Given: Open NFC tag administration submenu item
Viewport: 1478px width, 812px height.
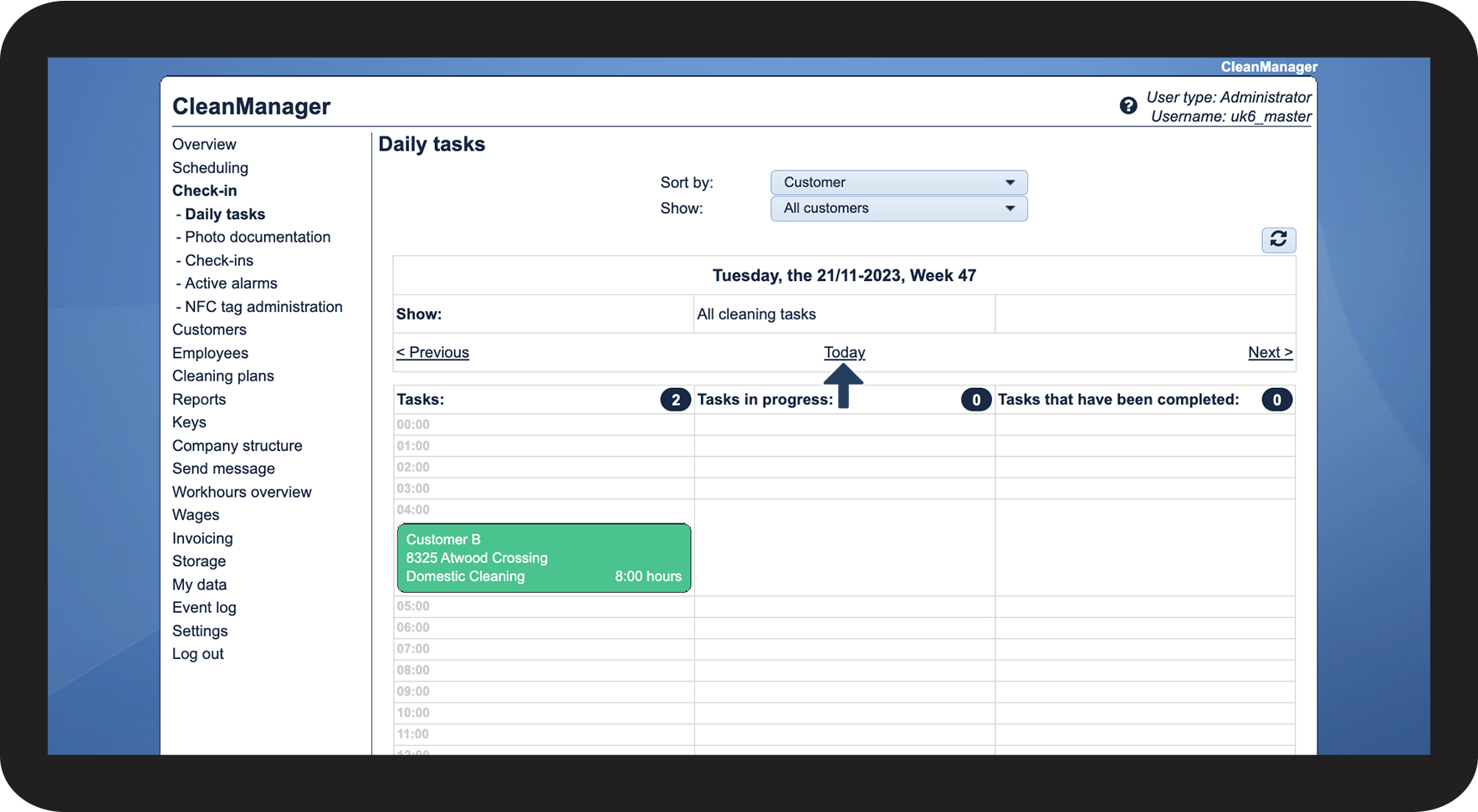Looking at the screenshot, I should (263, 307).
